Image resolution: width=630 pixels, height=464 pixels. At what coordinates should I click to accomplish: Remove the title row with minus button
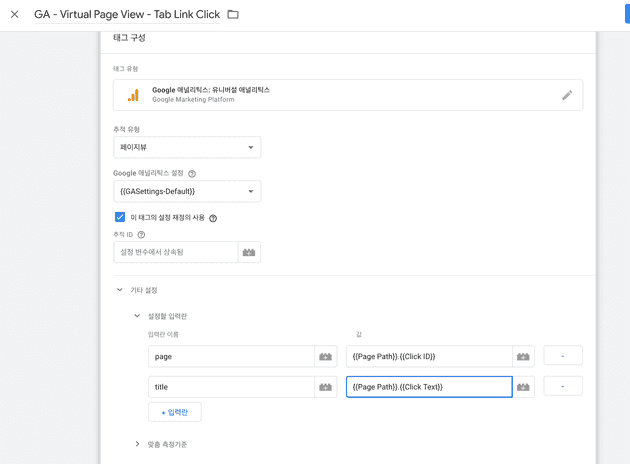tap(562, 387)
